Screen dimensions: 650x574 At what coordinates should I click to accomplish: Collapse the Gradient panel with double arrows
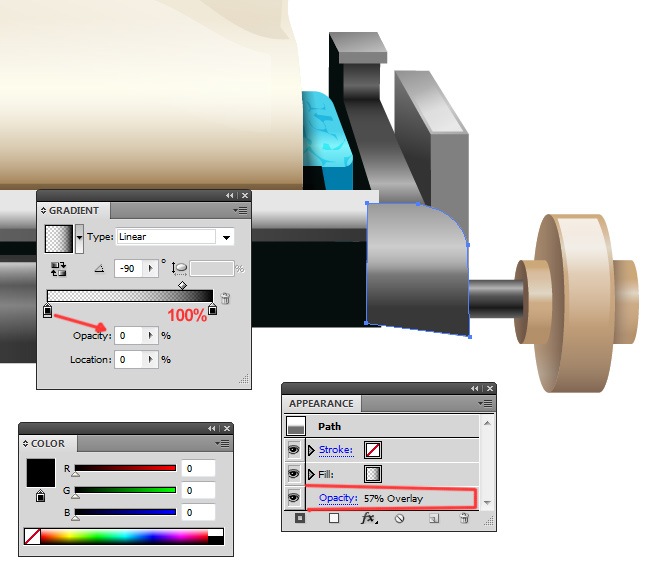click(229, 195)
